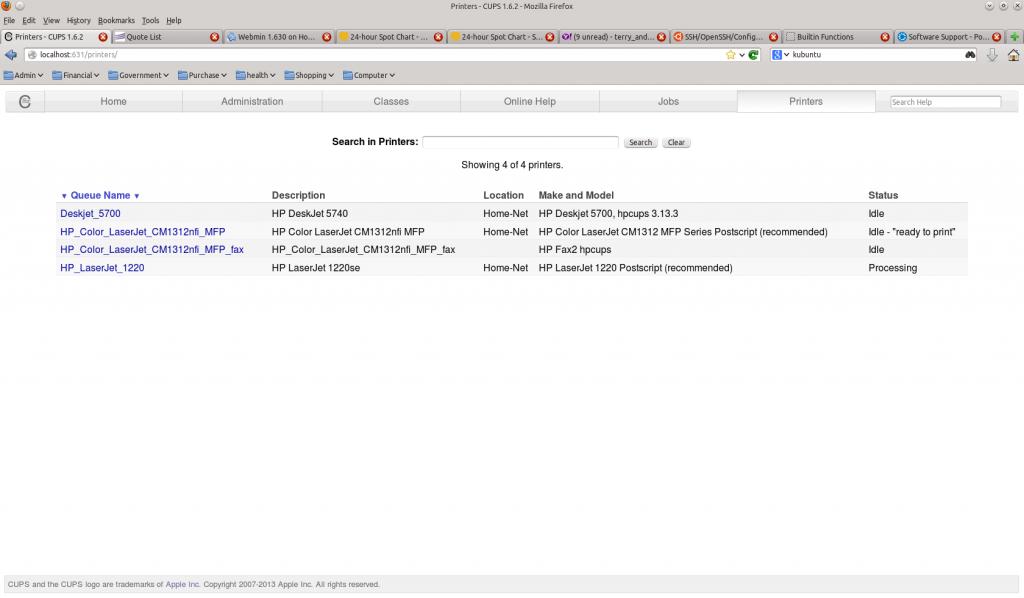Image resolution: width=1024 pixels, height=598 pixels.
Task: Open the Edit menu
Action: click(x=29, y=21)
